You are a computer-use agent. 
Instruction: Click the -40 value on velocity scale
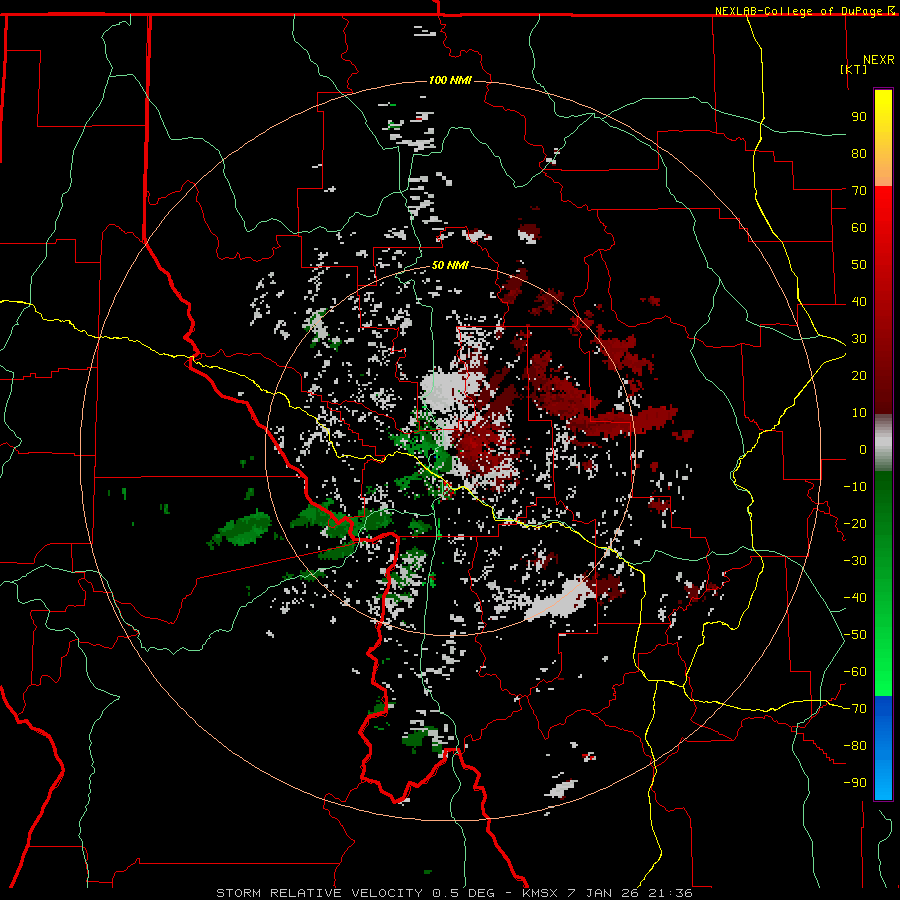pyautogui.click(x=855, y=598)
